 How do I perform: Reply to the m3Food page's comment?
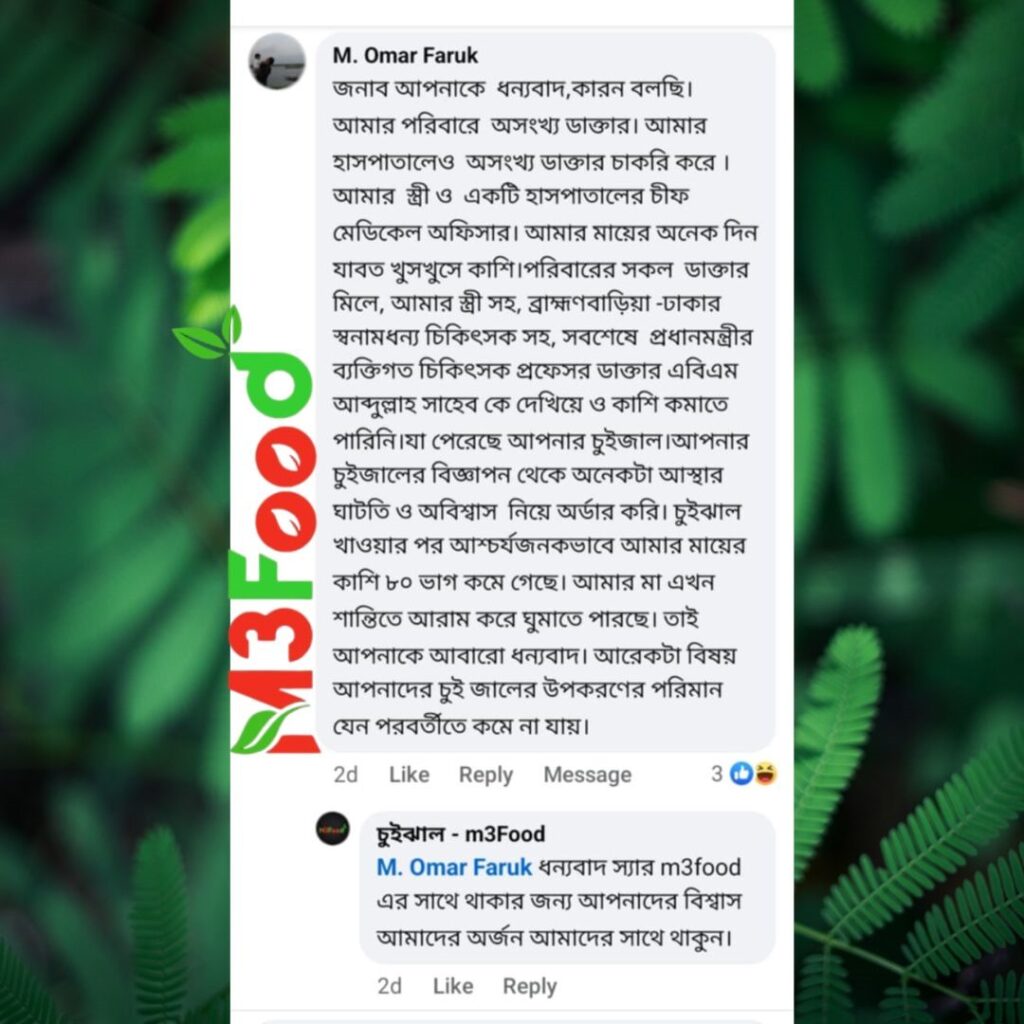529,986
